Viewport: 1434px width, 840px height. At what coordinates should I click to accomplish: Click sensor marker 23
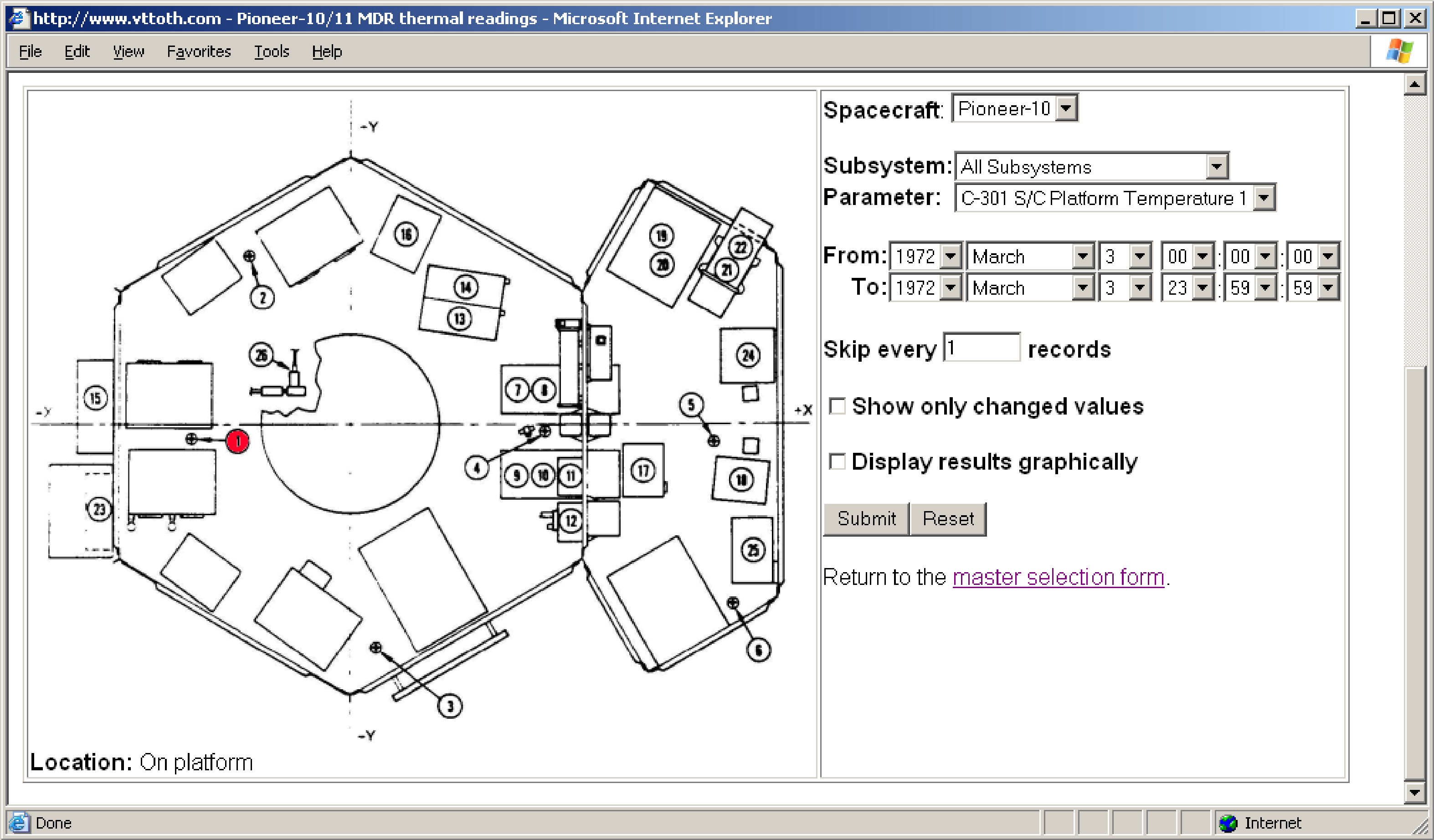[99, 509]
